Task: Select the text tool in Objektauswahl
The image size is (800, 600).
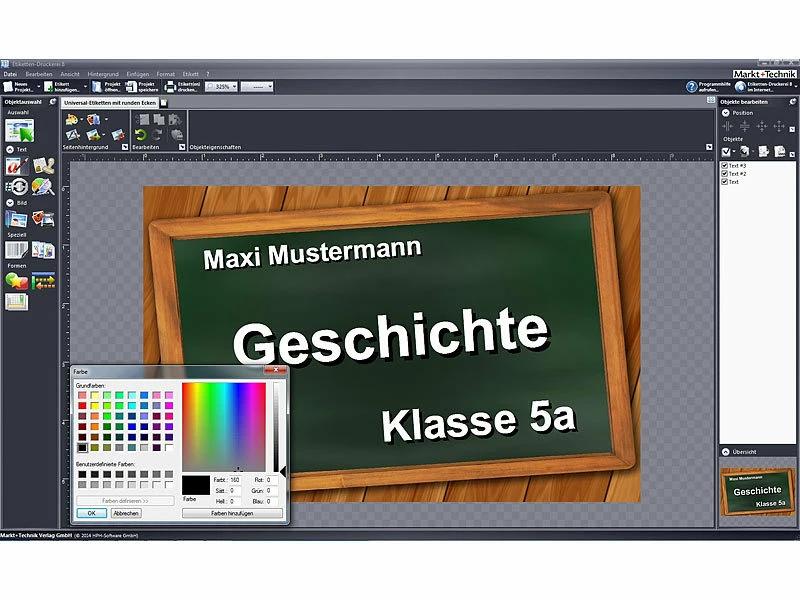Action: click(16, 166)
